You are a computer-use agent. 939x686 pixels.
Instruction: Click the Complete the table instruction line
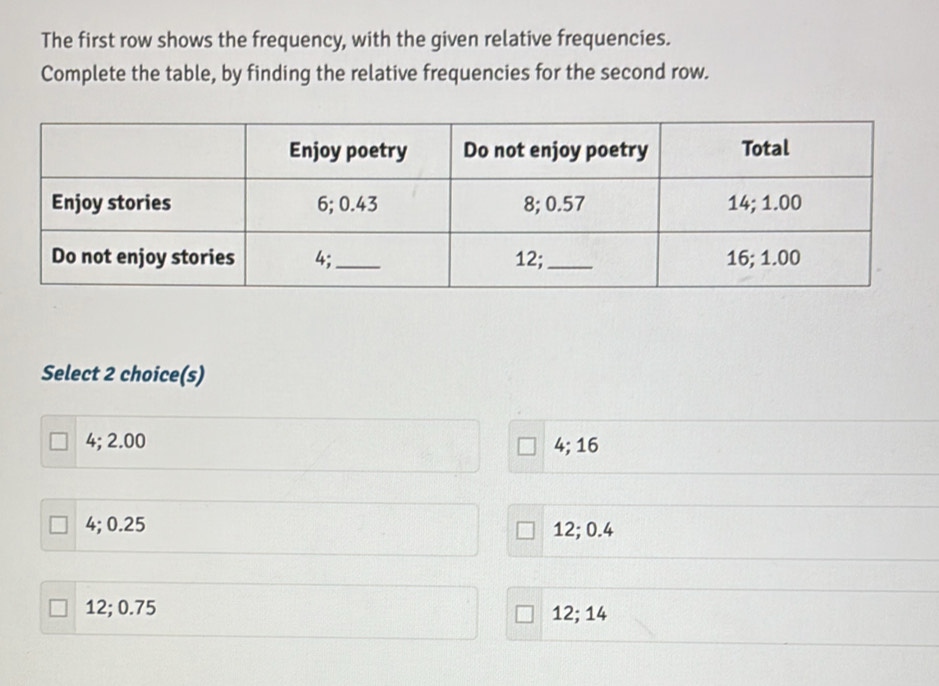coord(376,73)
